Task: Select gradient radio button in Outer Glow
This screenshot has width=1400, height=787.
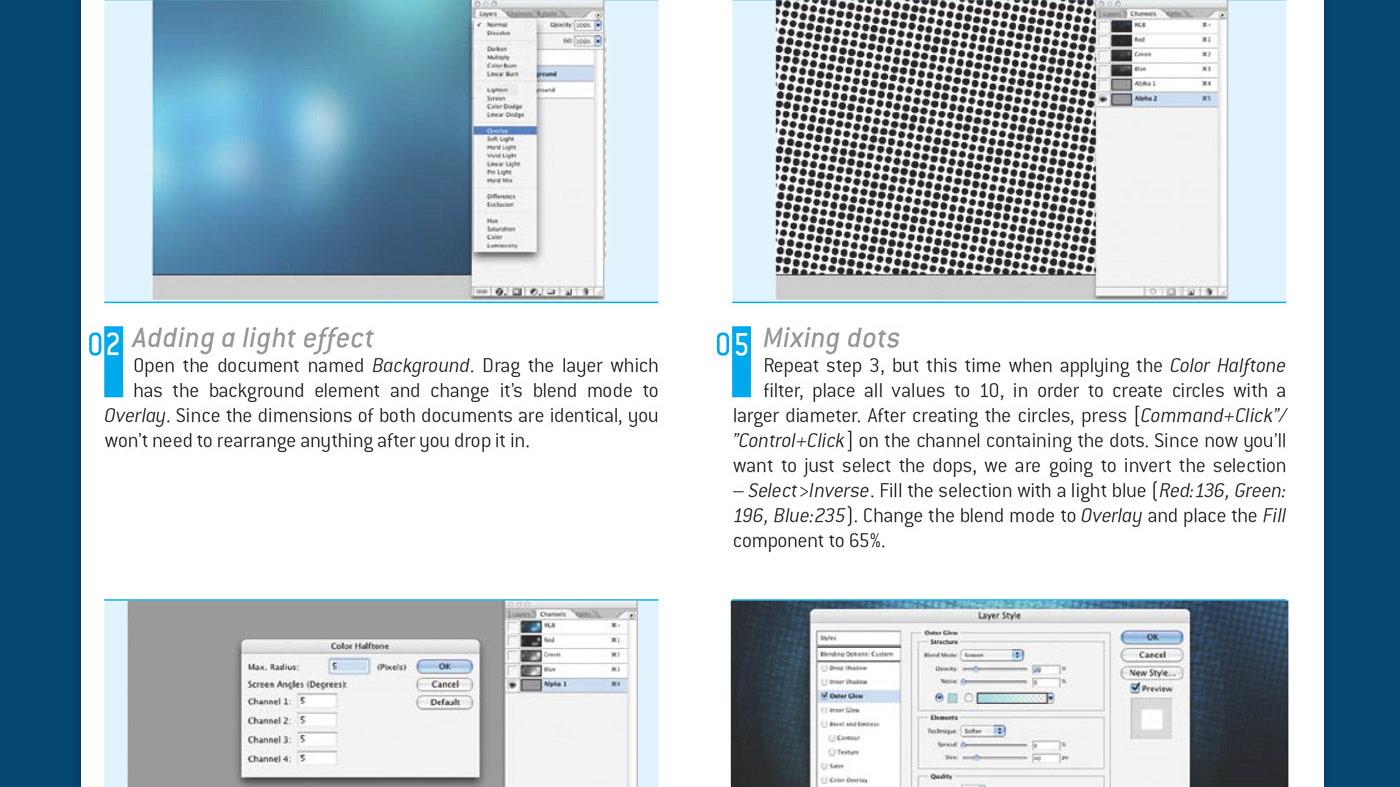Action: (968, 698)
